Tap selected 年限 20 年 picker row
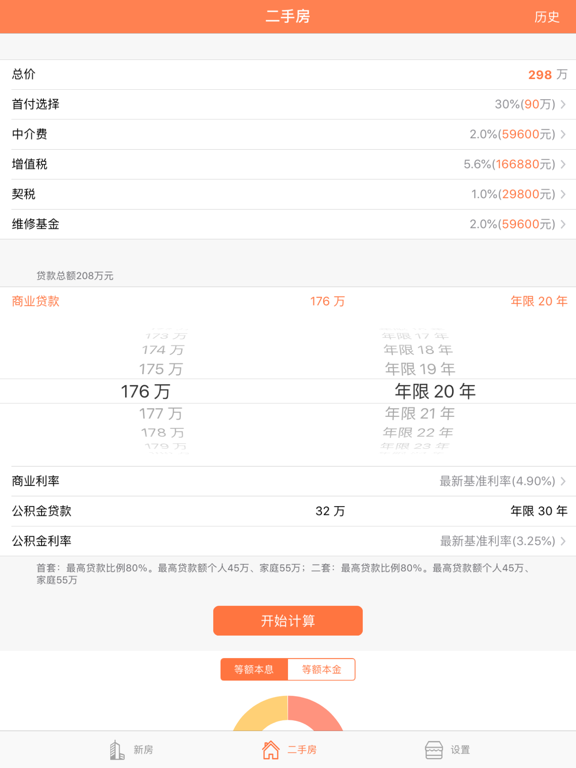Image resolution: width=576 pixels, height=768 pixels. point(435,391)
